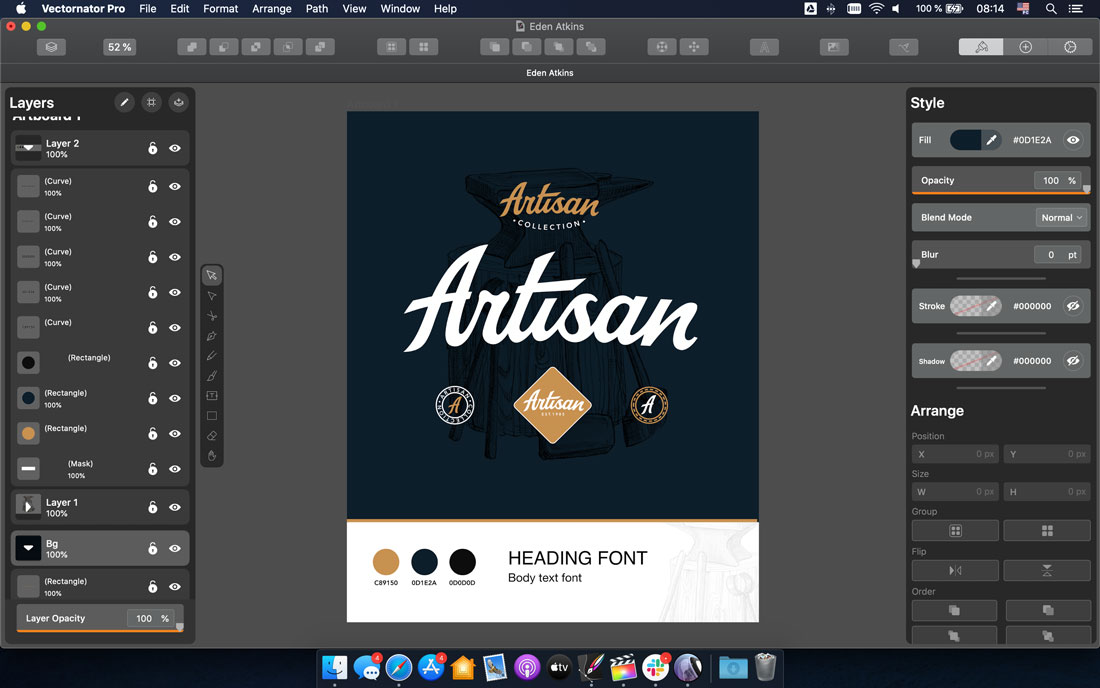1100x688 pixels.
Task: Click the Layers icon in the top toolbar
Action: tap(51, 46)
